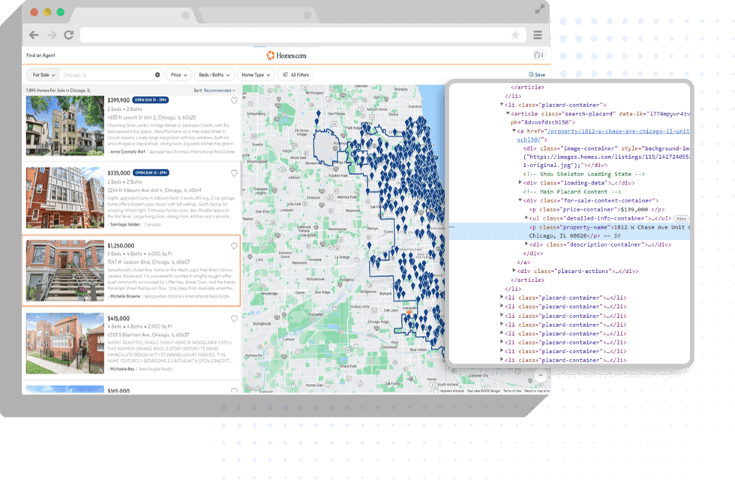Screen dimensions: 735x480
Task: Open the Home Type filter dropdown
Action: coord(257,75)
